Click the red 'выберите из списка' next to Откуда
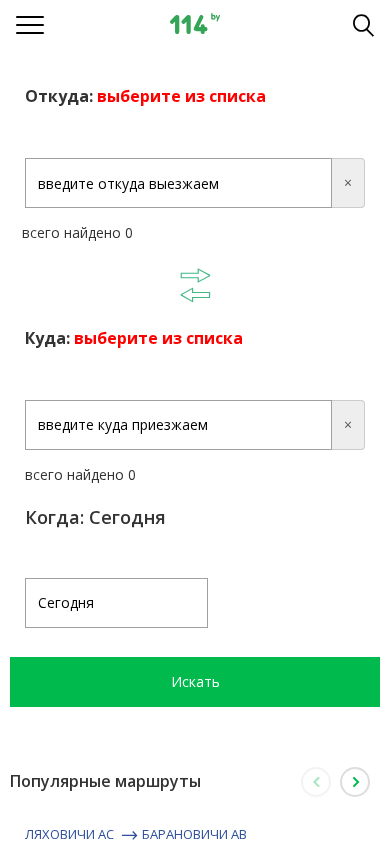 (181, 97)
